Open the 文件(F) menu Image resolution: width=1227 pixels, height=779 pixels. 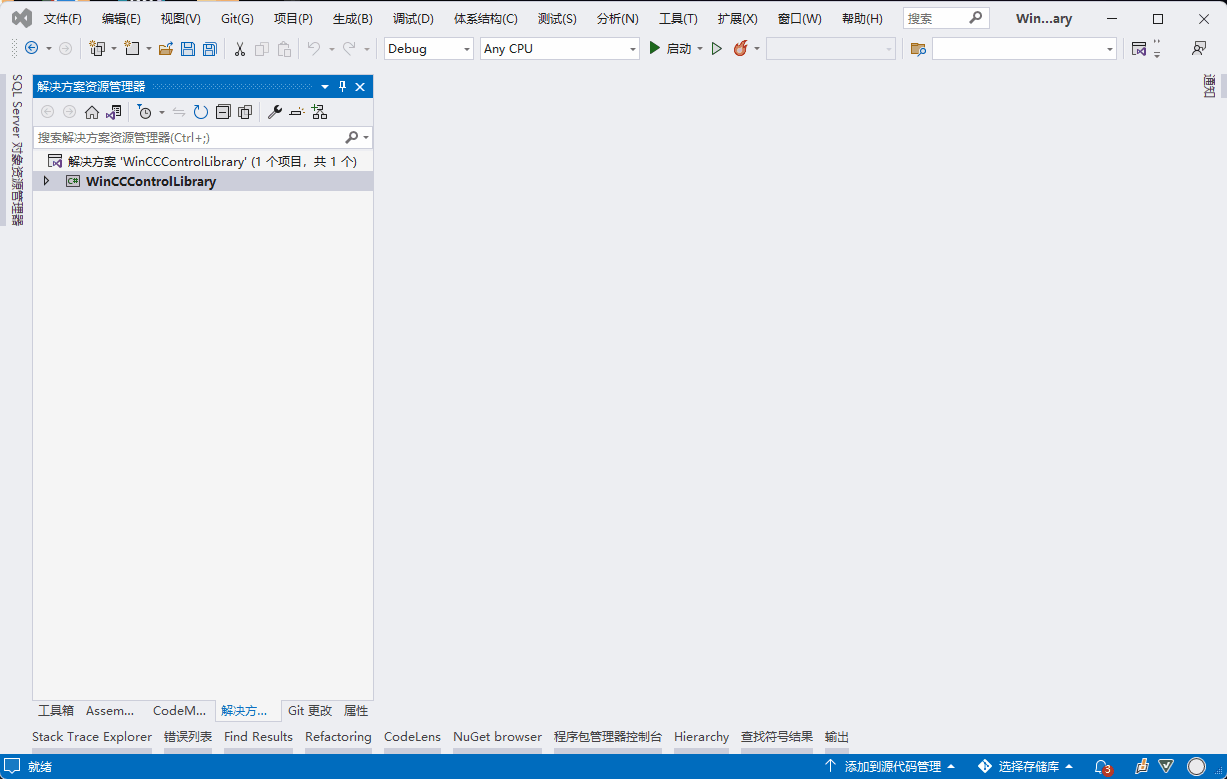[x=63, y=18]
